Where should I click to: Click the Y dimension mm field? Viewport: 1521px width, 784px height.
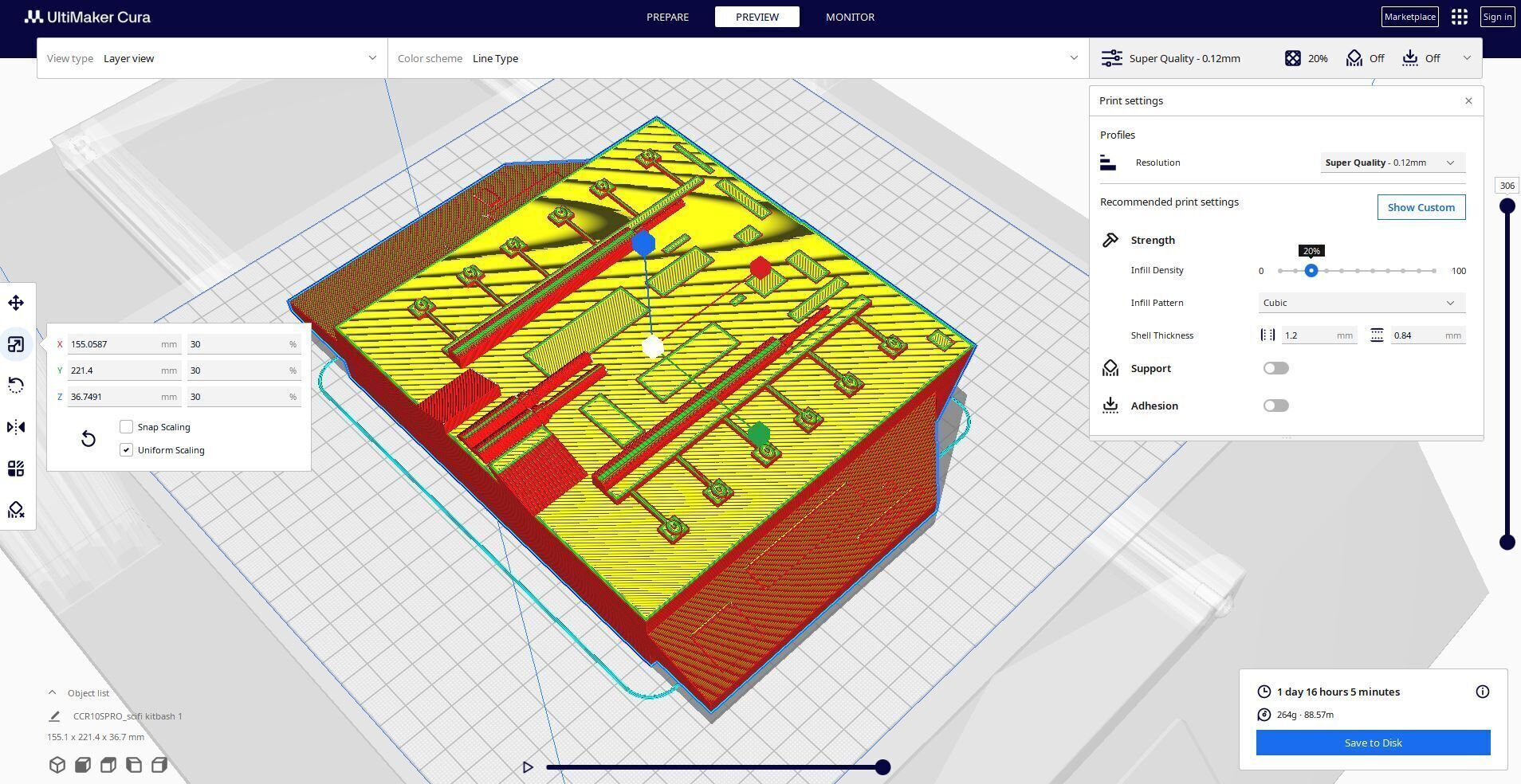(124, 370)
